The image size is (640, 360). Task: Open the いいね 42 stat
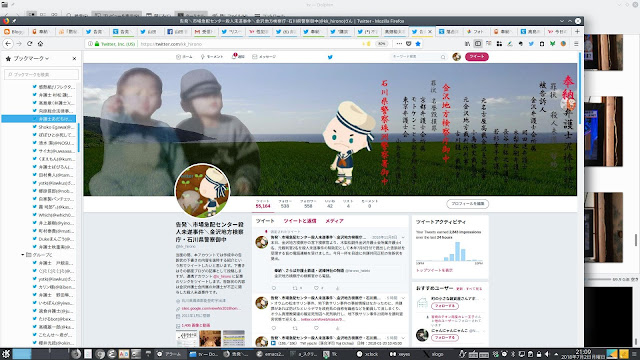pos(329,204)
